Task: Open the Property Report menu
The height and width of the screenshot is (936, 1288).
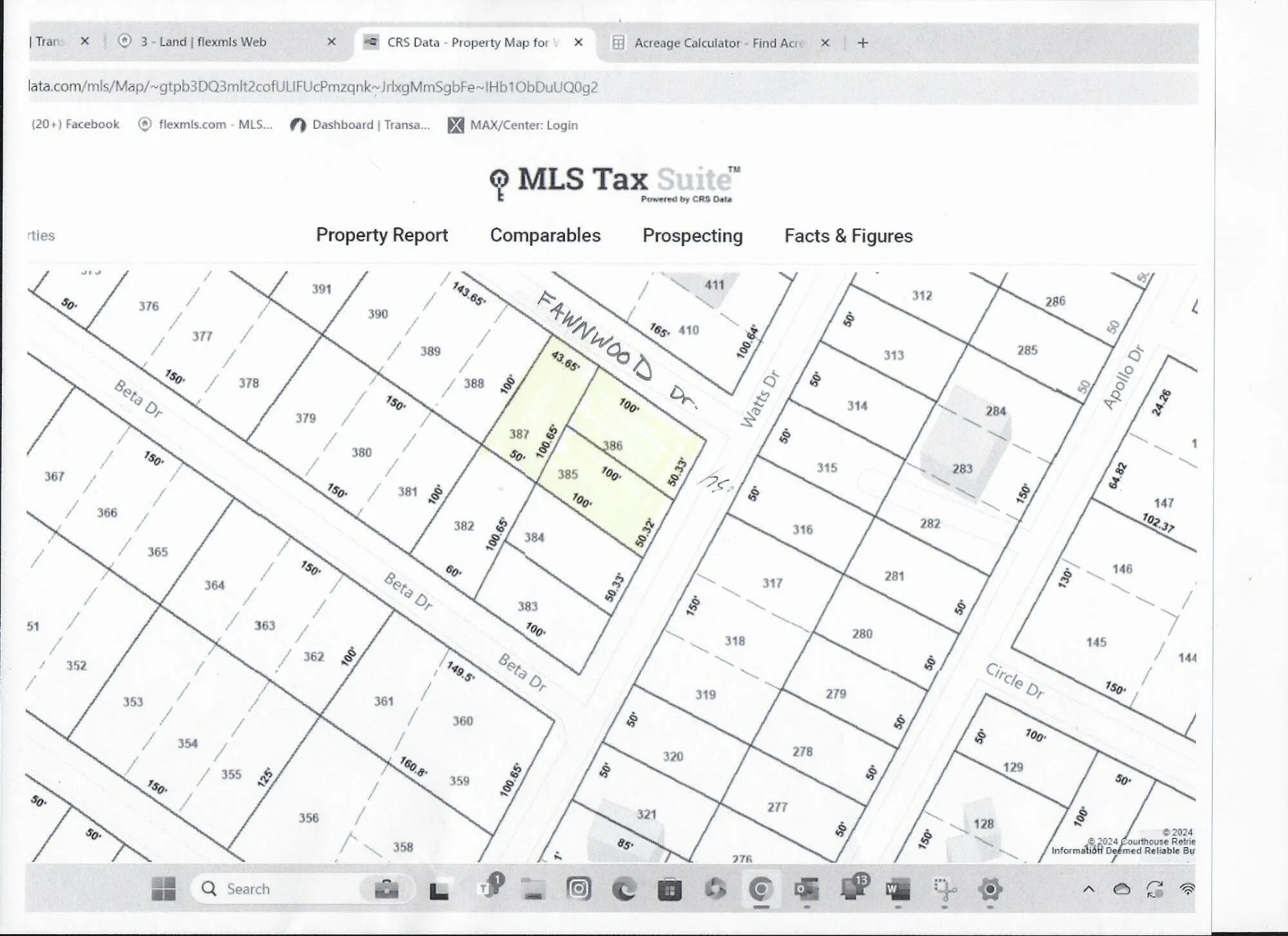Action: click(382, 235)
